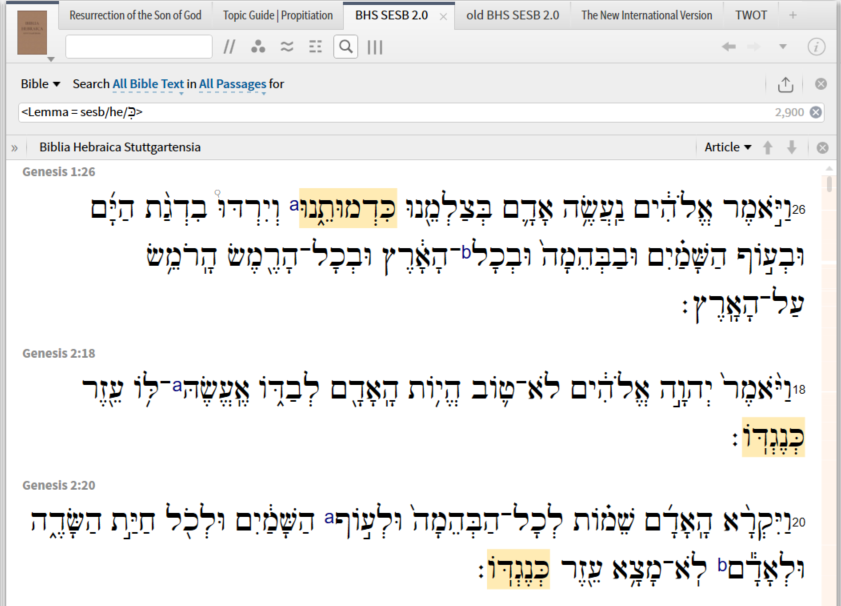Open the Genesis 1:26 result heading
The image size is (841, 606).
[59, 172]
